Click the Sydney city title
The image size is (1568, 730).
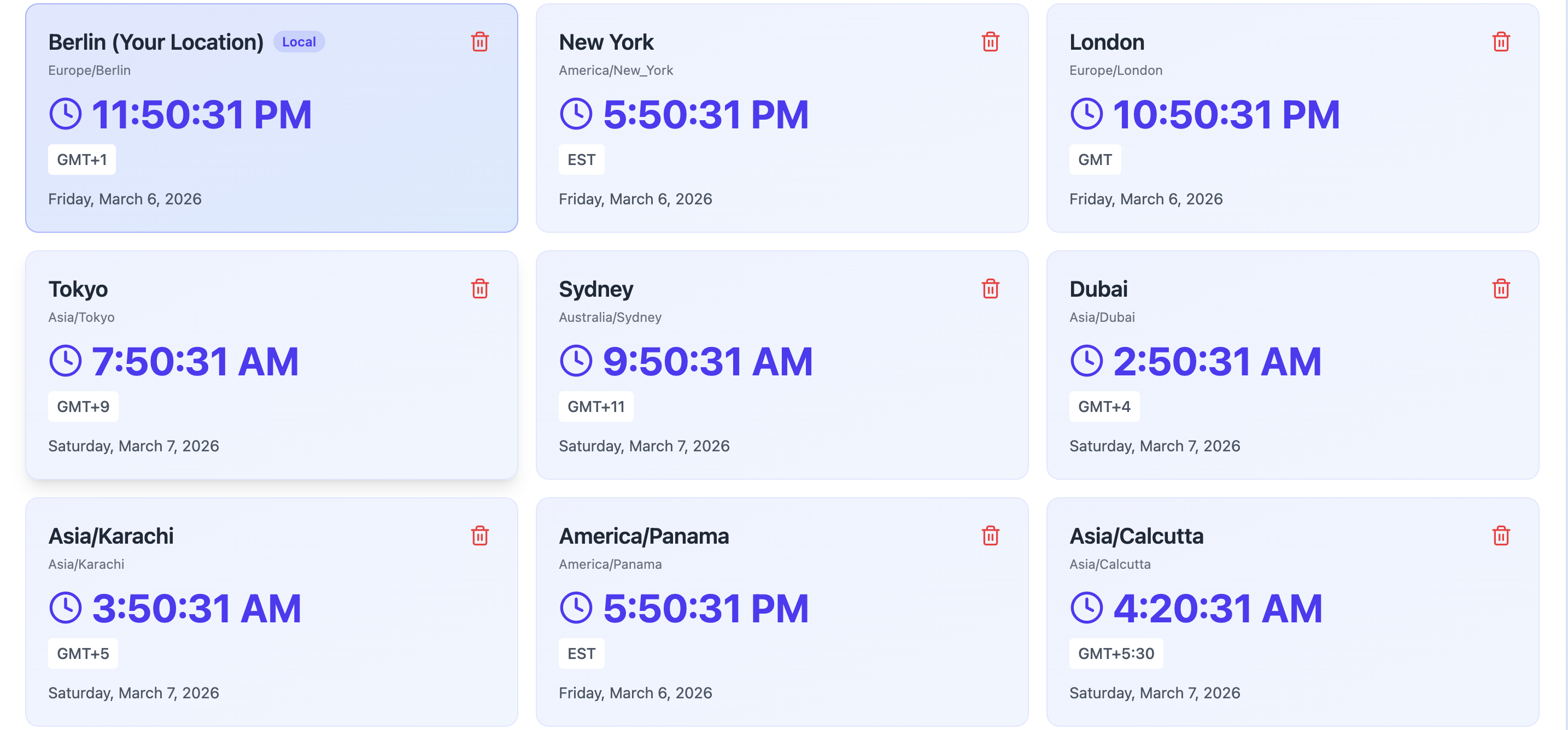coord(596,289)
